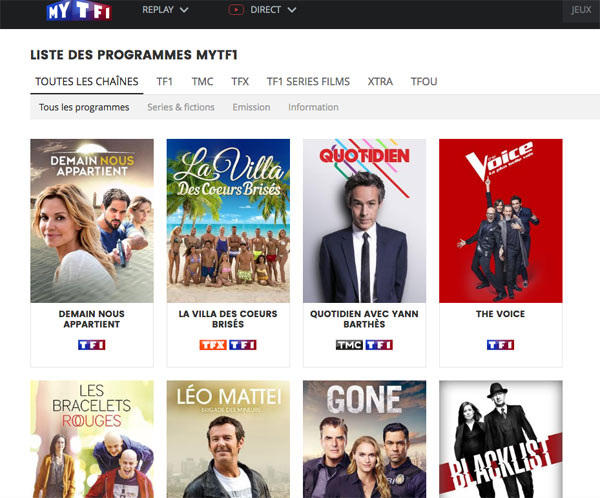Expand the Replay dropdown menu

[x=158, y=10]
